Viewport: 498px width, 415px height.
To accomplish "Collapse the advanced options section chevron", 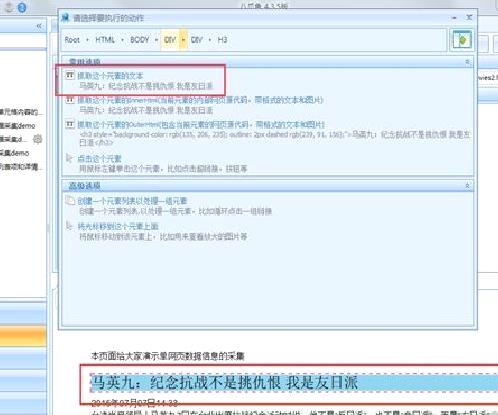I will coord(467,186).
